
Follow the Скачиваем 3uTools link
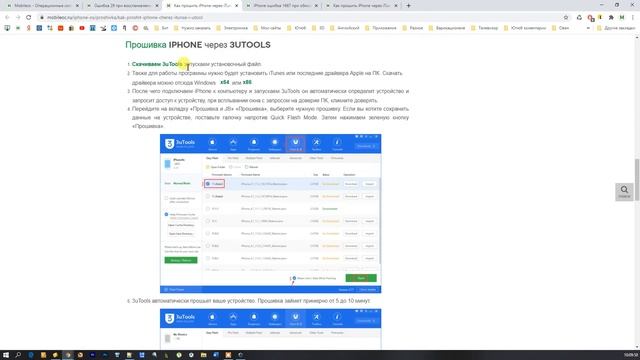[x=157, y=64]
